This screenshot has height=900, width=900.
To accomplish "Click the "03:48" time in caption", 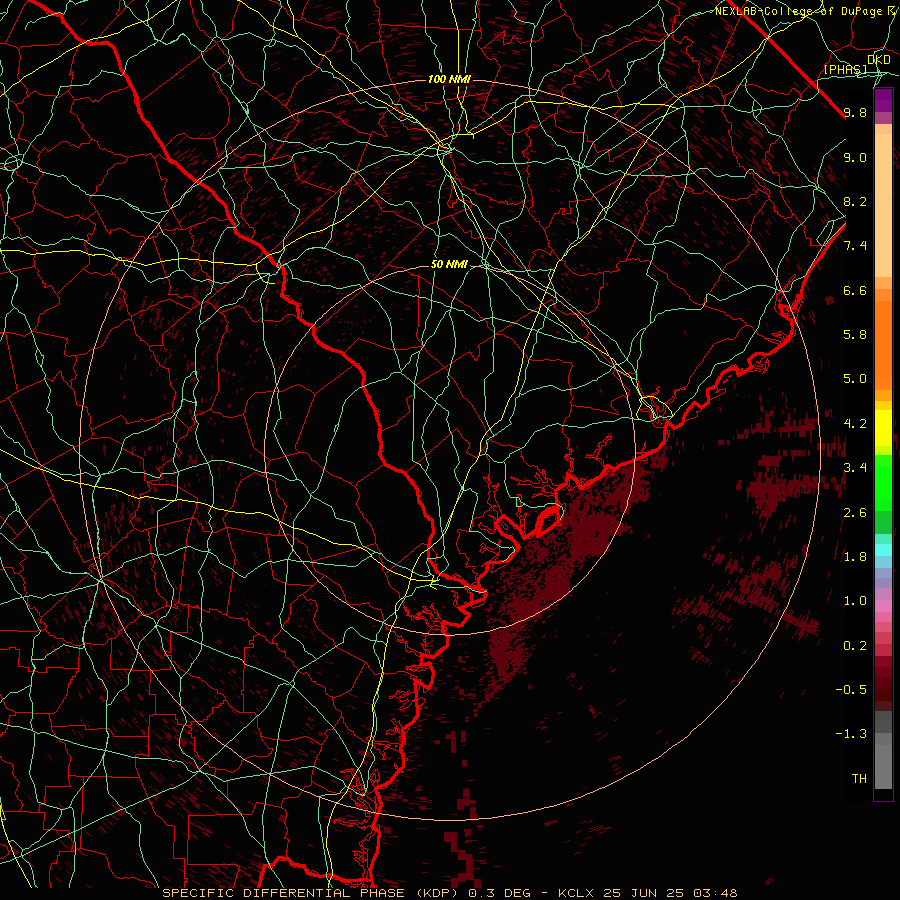I will click(x=717, y=893).
